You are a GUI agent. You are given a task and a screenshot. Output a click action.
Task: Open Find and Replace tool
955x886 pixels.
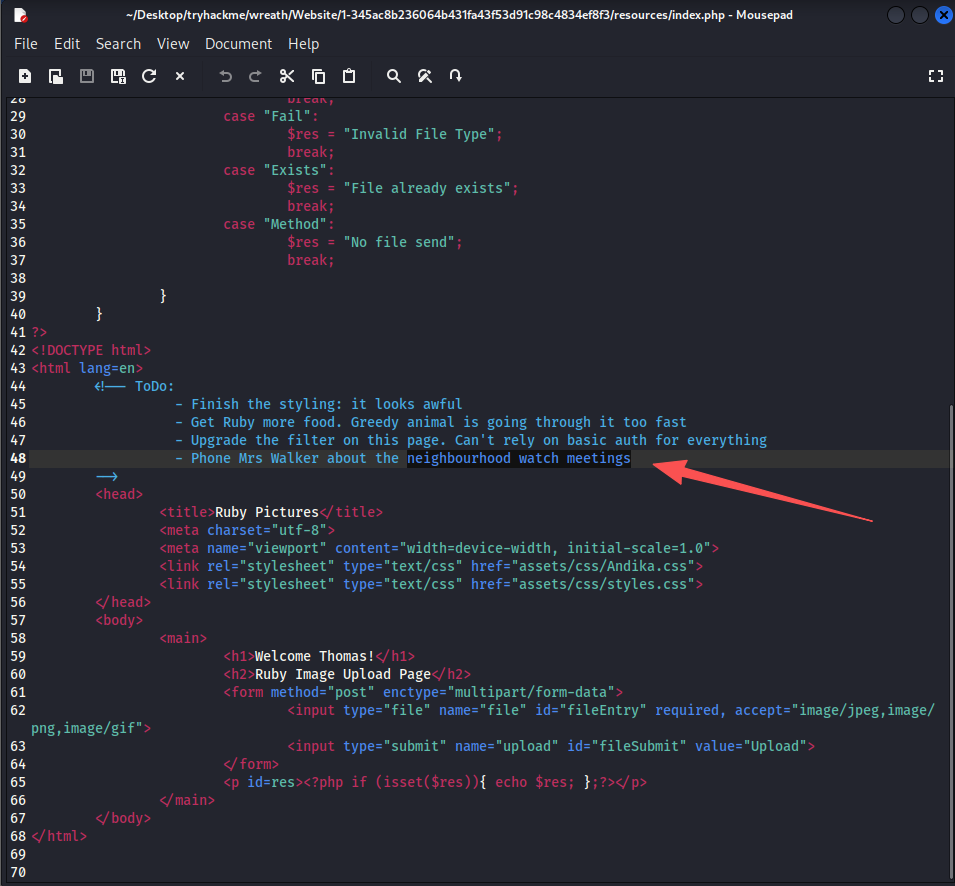pyautogui.click(x=425, y=76)
